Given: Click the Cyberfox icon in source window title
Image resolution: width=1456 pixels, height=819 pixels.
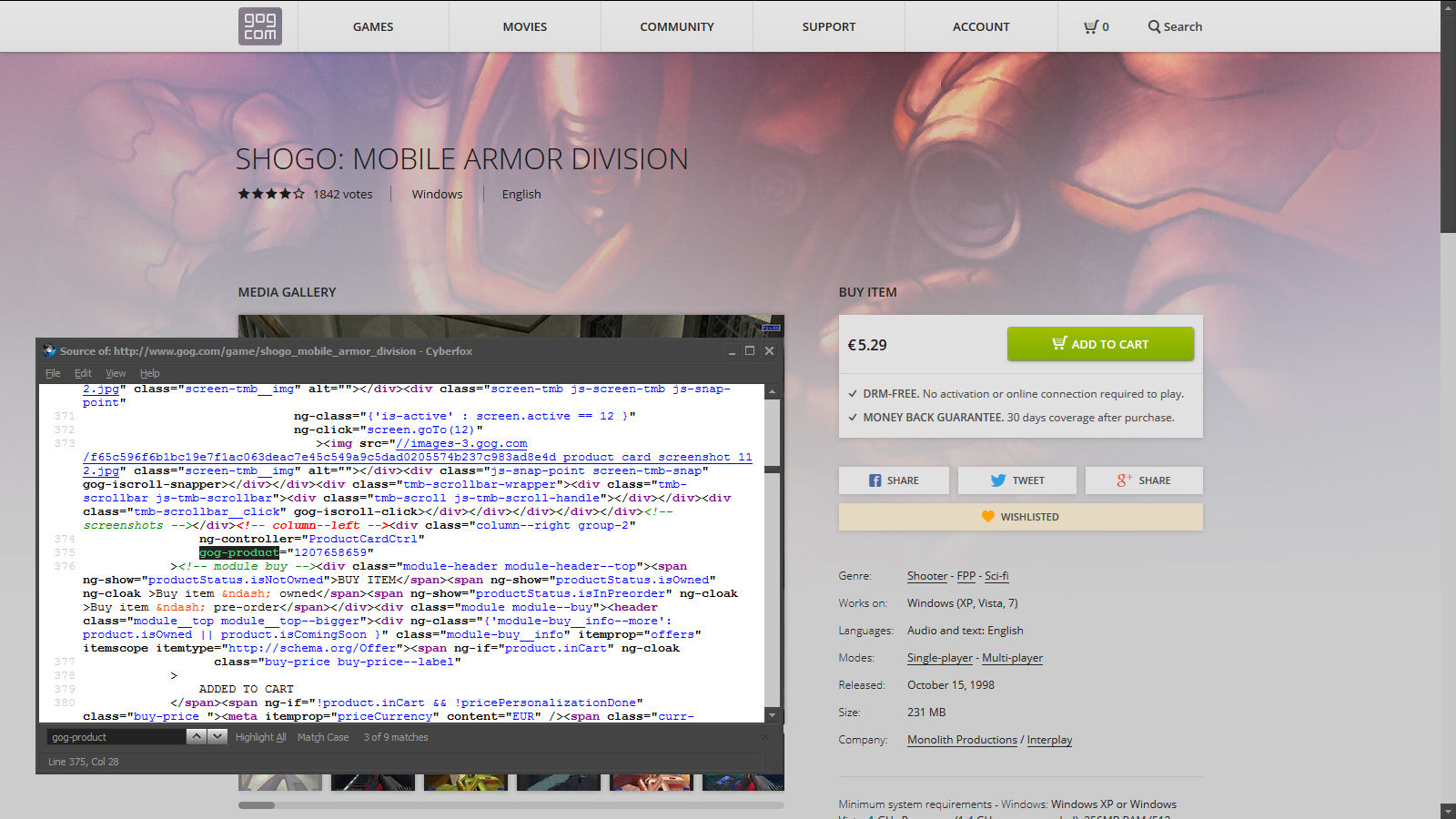Looking at the screenshot, I should click(49, 350).
